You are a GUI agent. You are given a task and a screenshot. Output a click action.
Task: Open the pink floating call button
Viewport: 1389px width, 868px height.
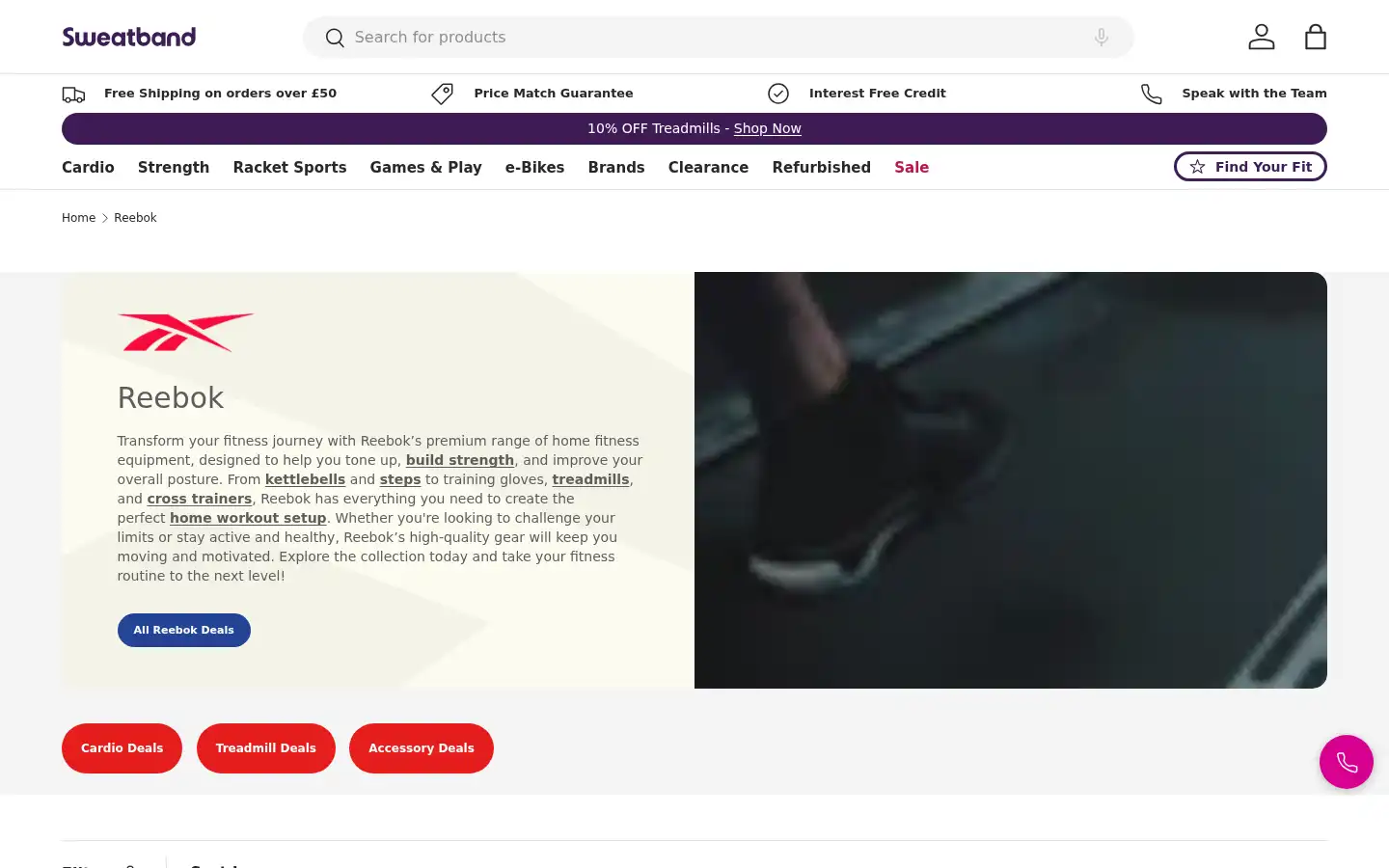(1347, 762)
